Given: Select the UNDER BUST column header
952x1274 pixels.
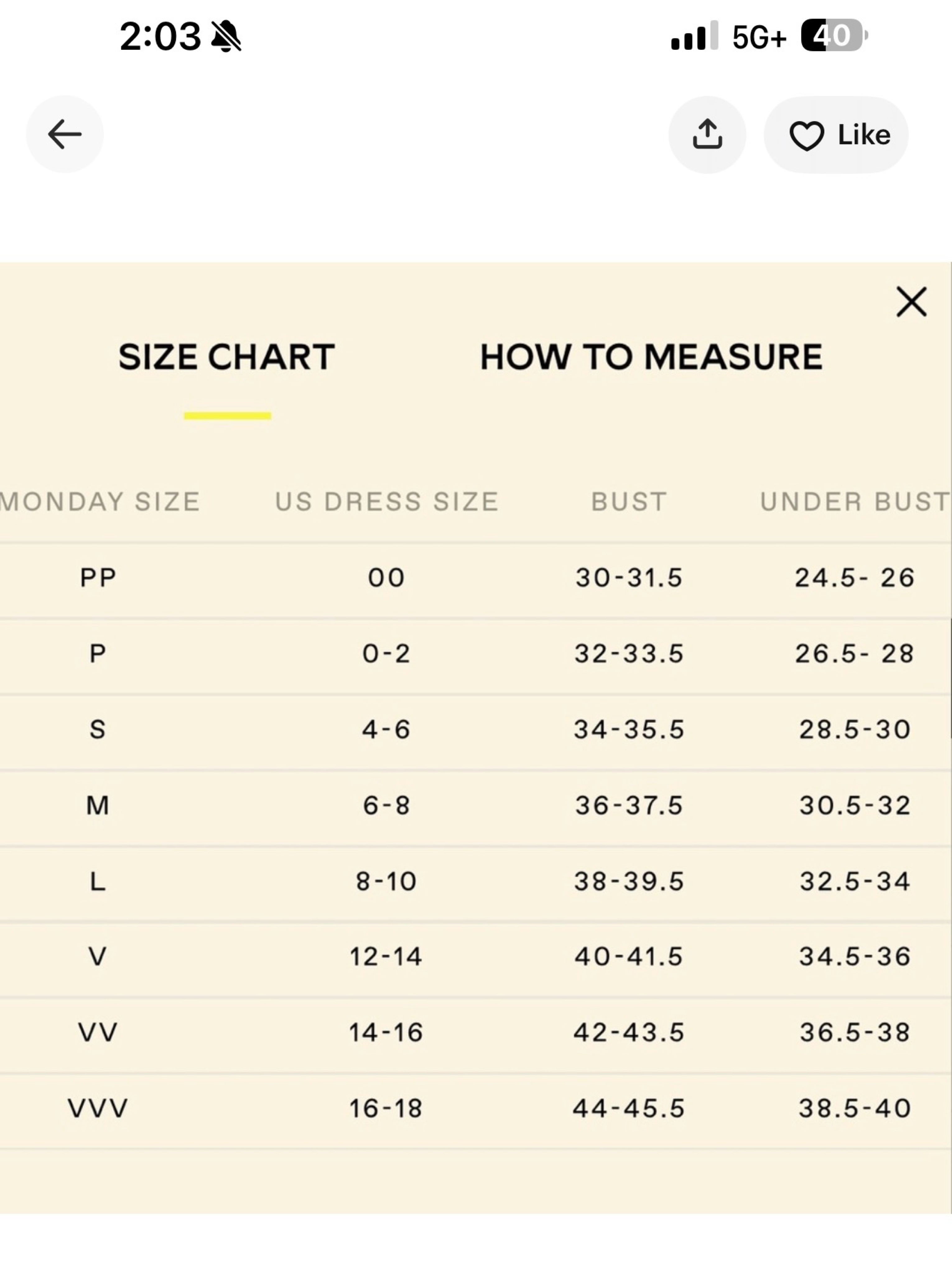Looking at the screenshot, I should [x=855, y=502].
